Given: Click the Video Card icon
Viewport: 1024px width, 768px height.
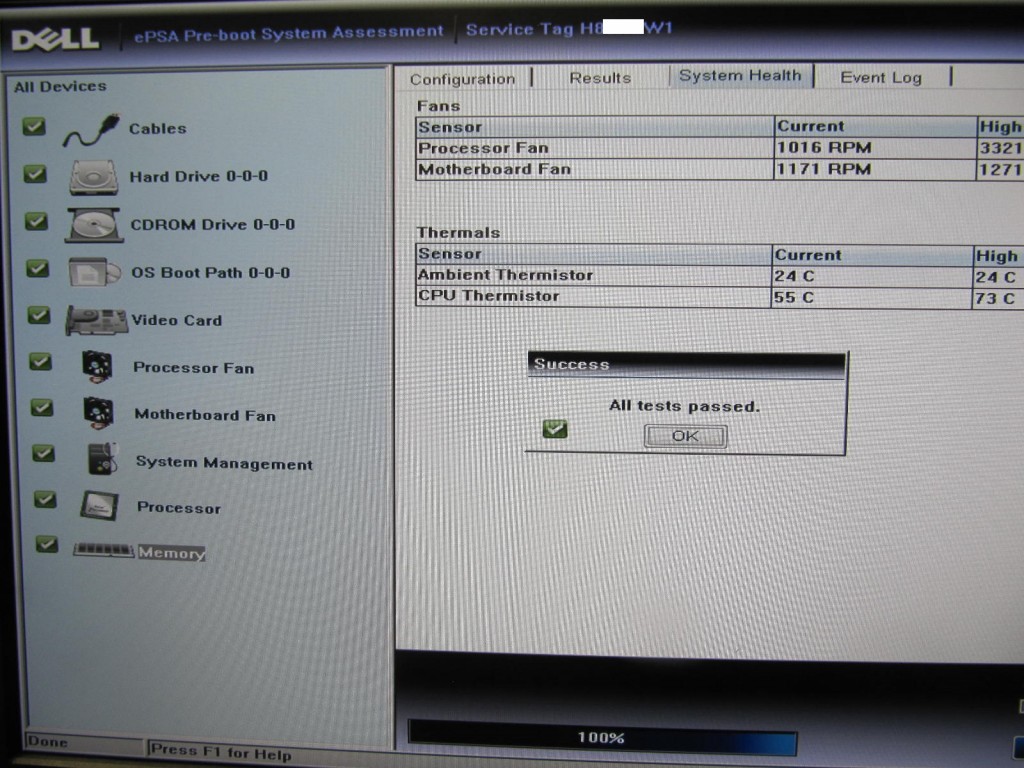Looking at the screenshot, I should [x=97, y=321].
